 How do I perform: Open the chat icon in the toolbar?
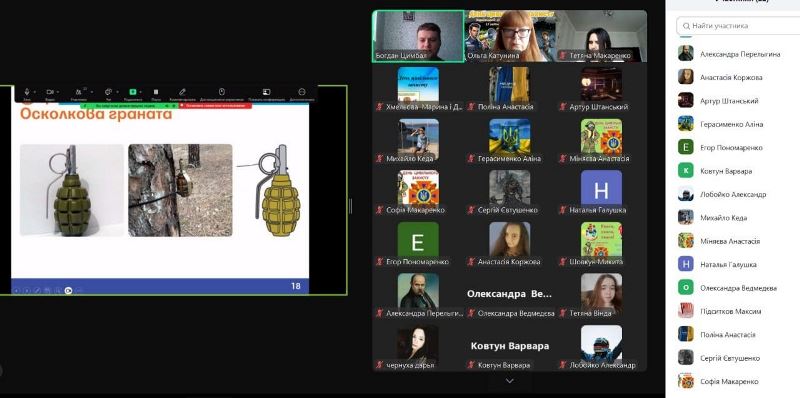pos(108,92)
